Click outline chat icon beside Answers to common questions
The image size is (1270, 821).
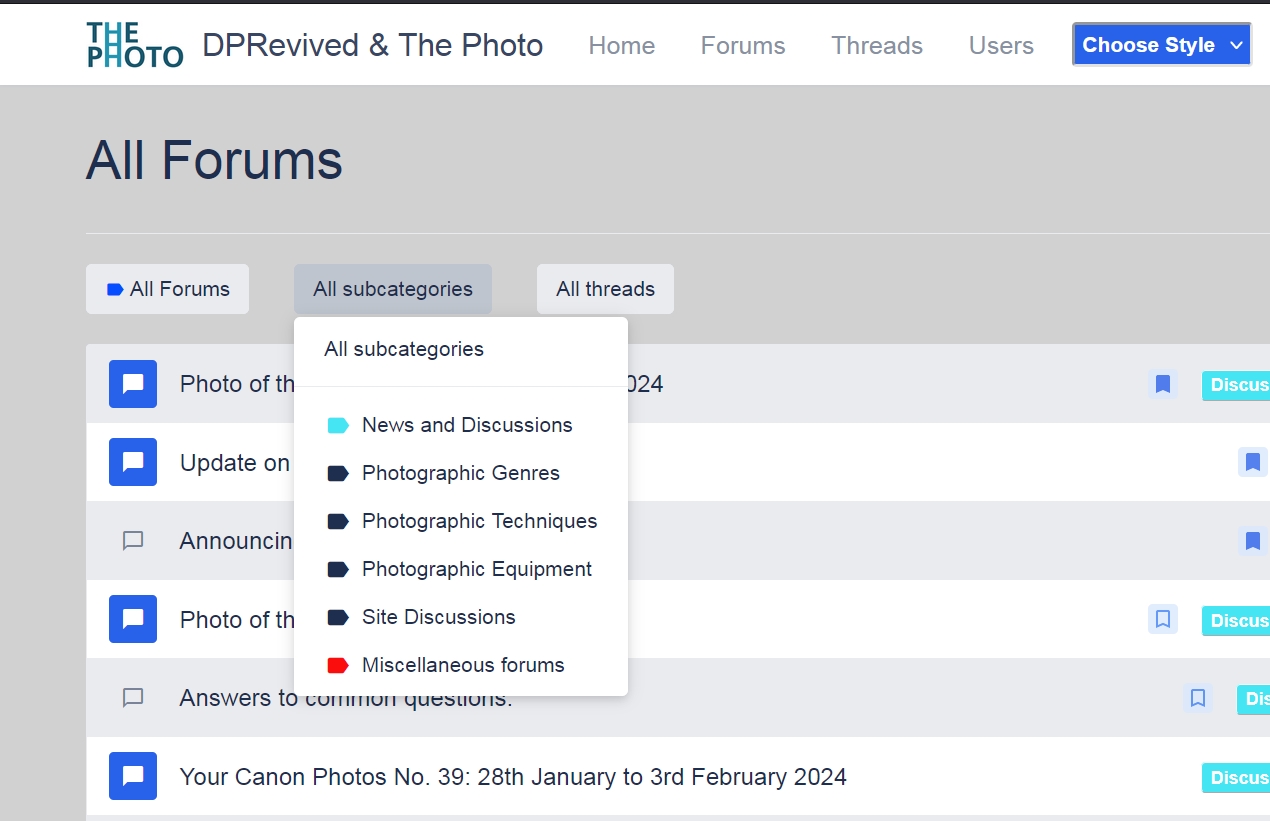point(133,697)
